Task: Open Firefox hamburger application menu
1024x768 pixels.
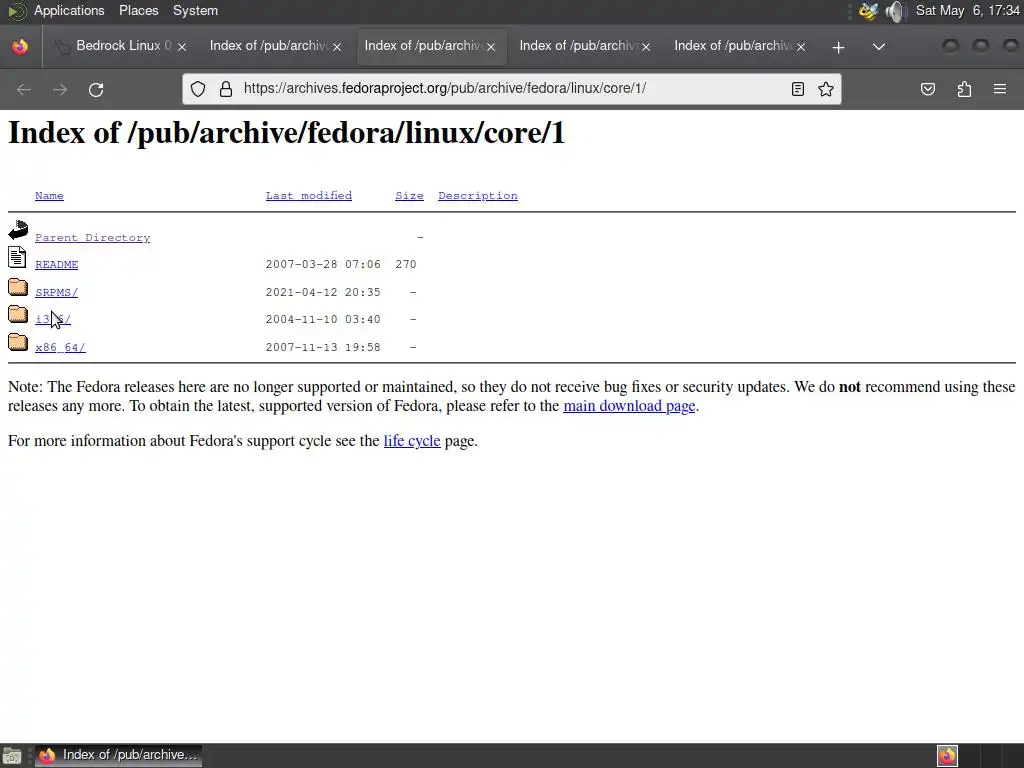Action: click(1000, 89)
